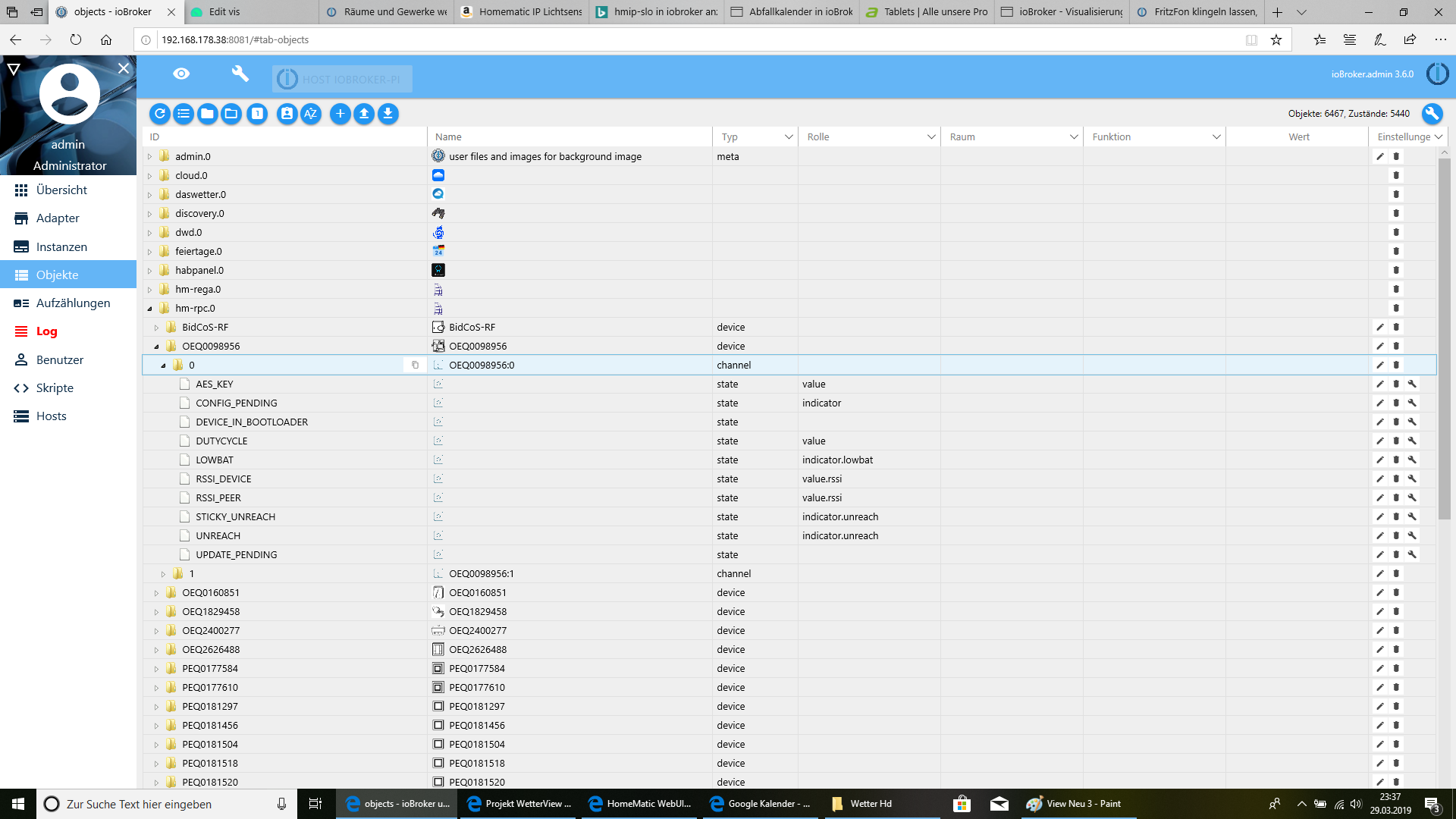This screenshot has width=1456, height=819.
Task: Click trash icon for cloud.0 row
Action: (1396, 175)
